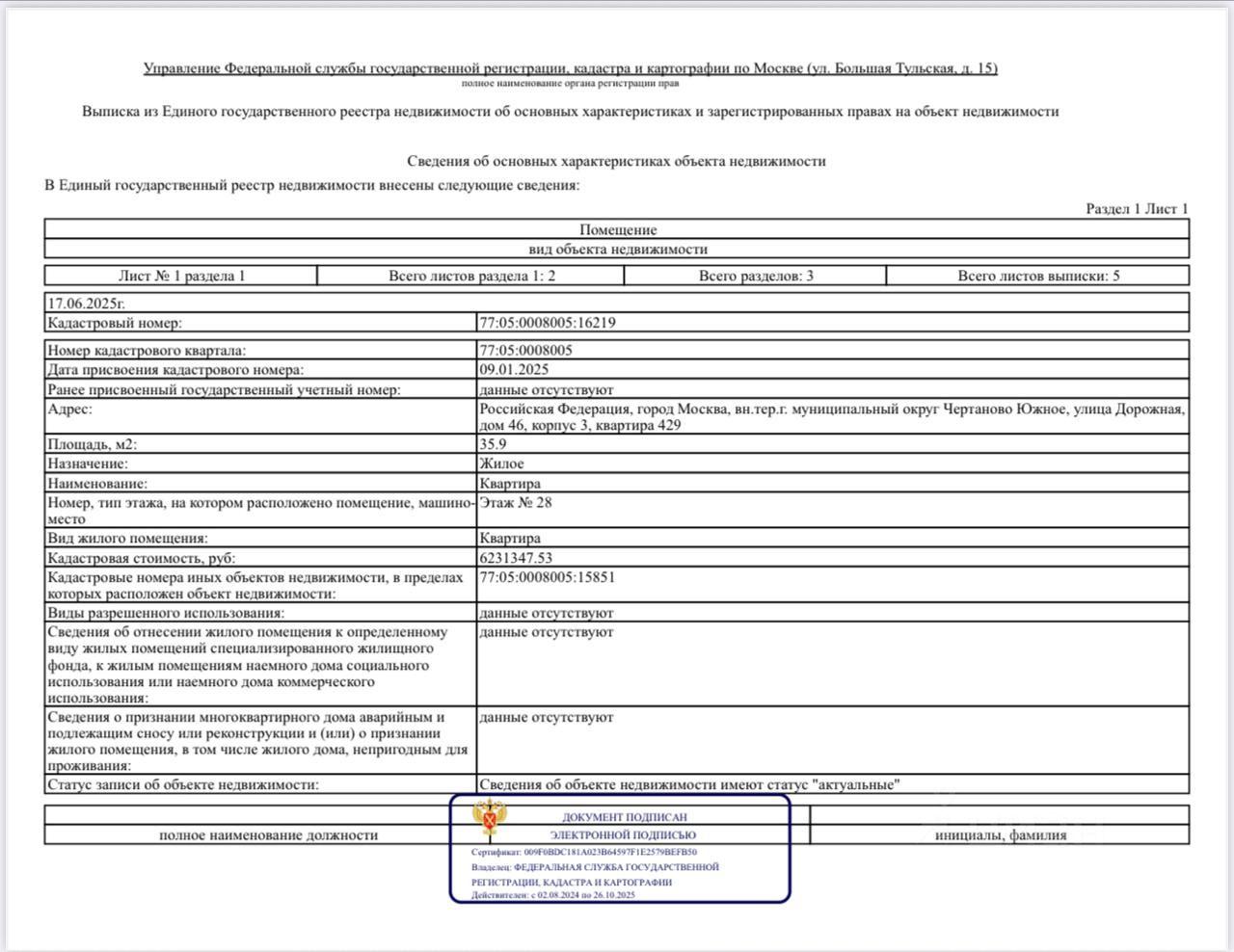
Task: Click the 'инициалы, фамилия' field
Action: click(x=1000, y=835)
